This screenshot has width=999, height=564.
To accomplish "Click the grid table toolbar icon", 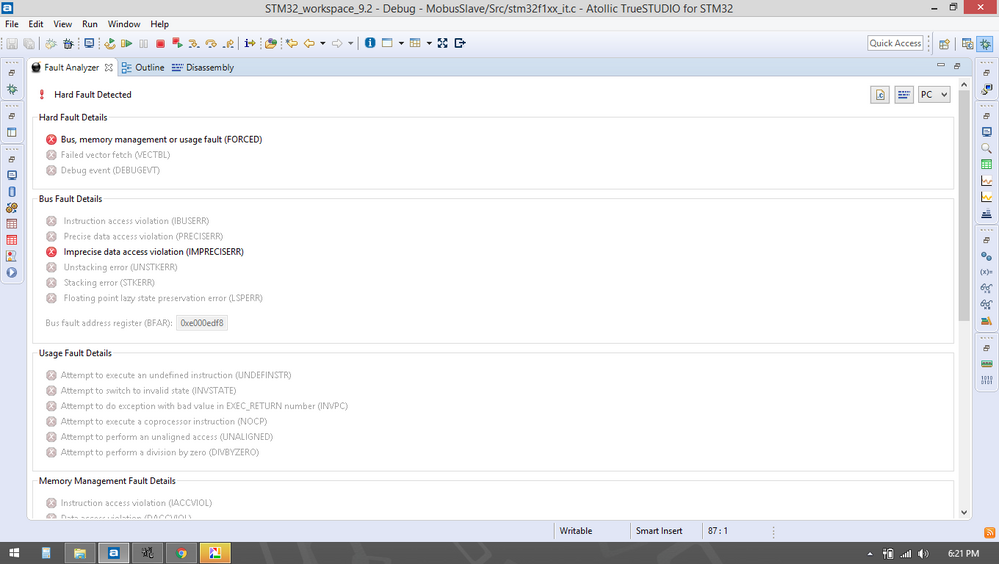I will pyautogui.click(x=415, y=43).
